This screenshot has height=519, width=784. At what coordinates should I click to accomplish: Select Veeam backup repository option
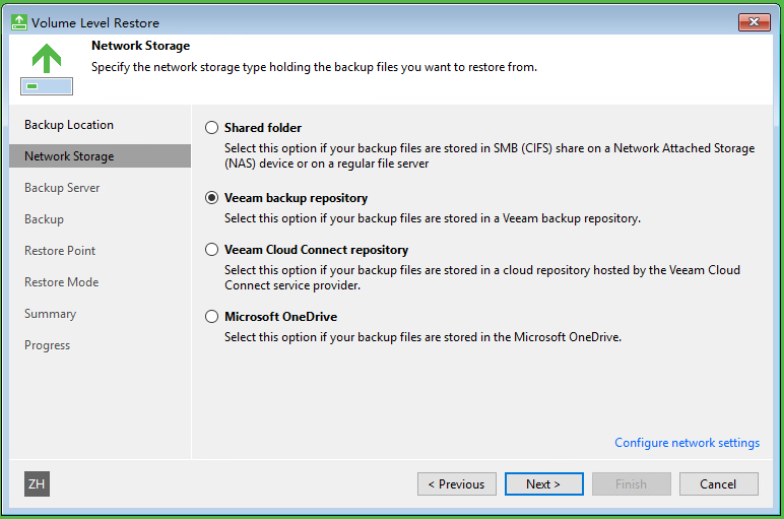212,198
